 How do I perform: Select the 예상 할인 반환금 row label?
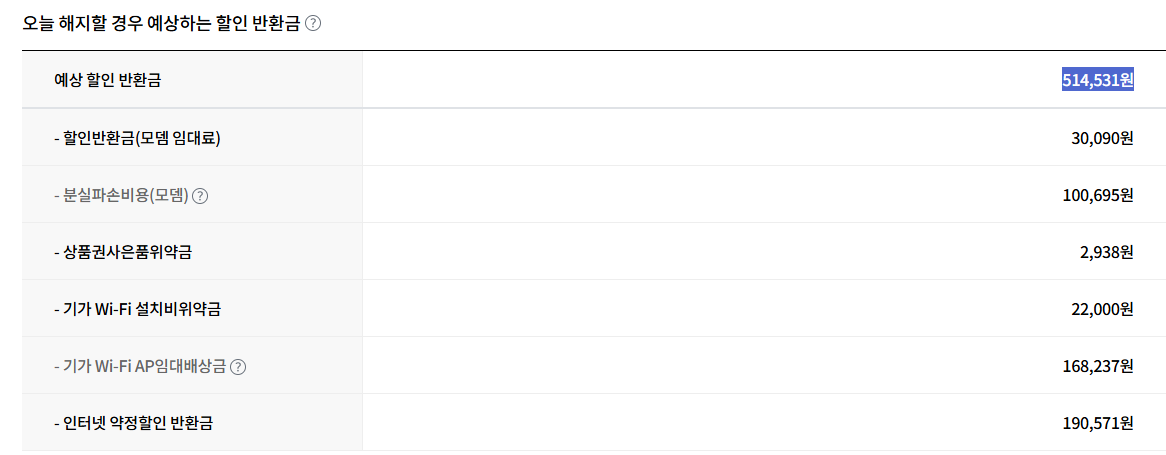coord(107,80)
